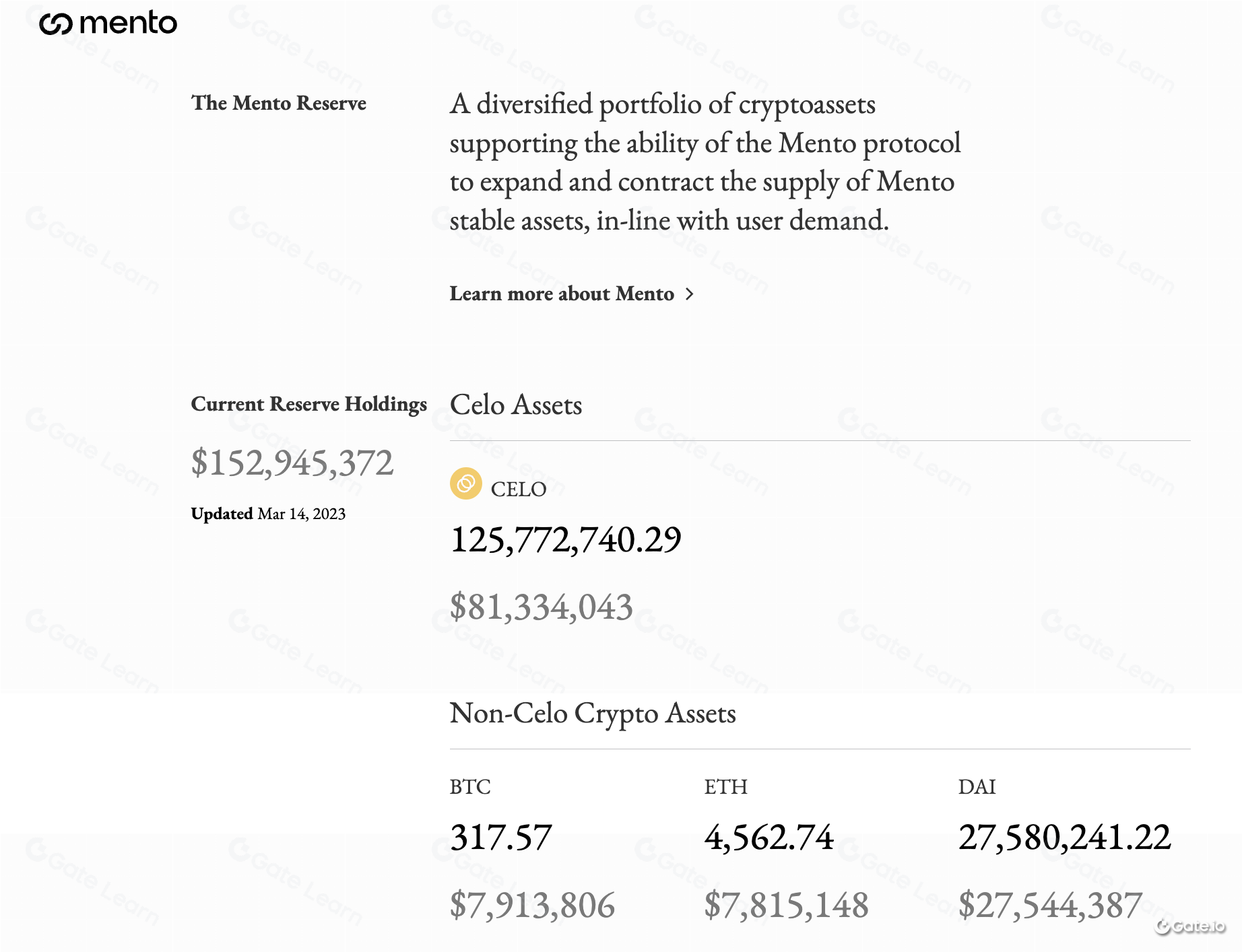Screen dimensions: 1242x952
Task: Click the circular rings symbol in Mento logo
Action: pos(56,23)
